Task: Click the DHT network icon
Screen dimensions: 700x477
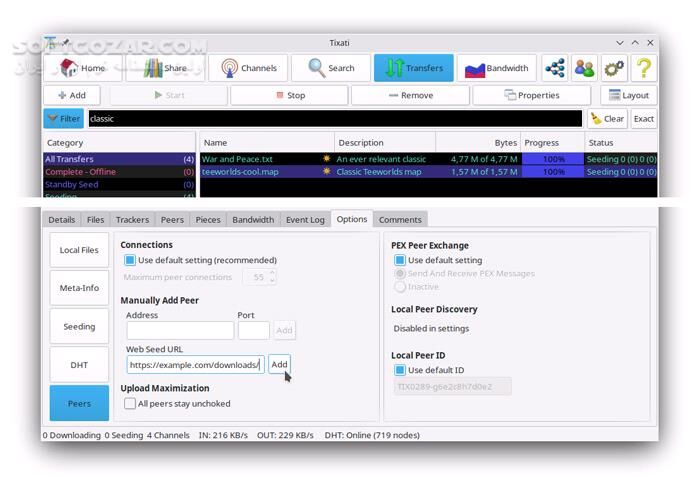Action: [x=555, y=68]
